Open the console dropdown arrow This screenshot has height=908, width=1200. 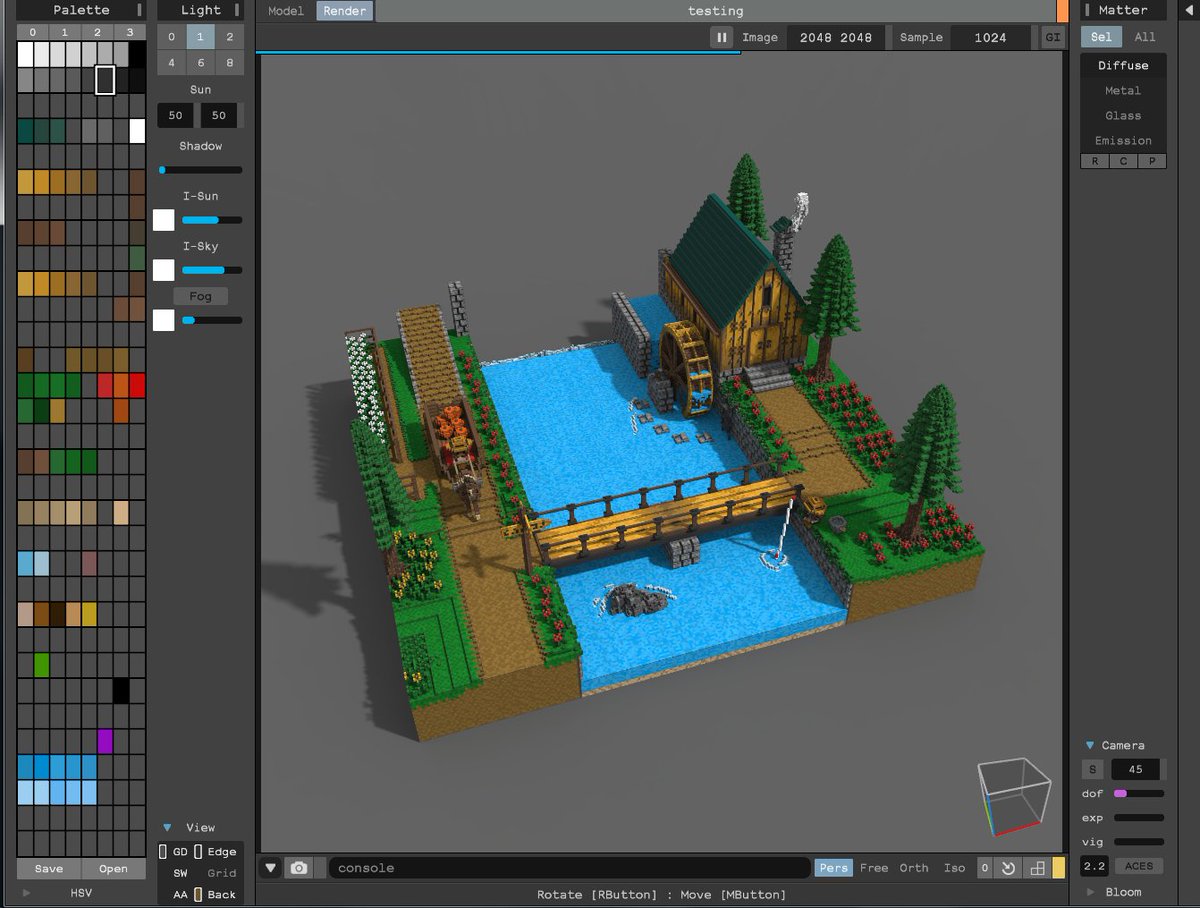(271, 868)
